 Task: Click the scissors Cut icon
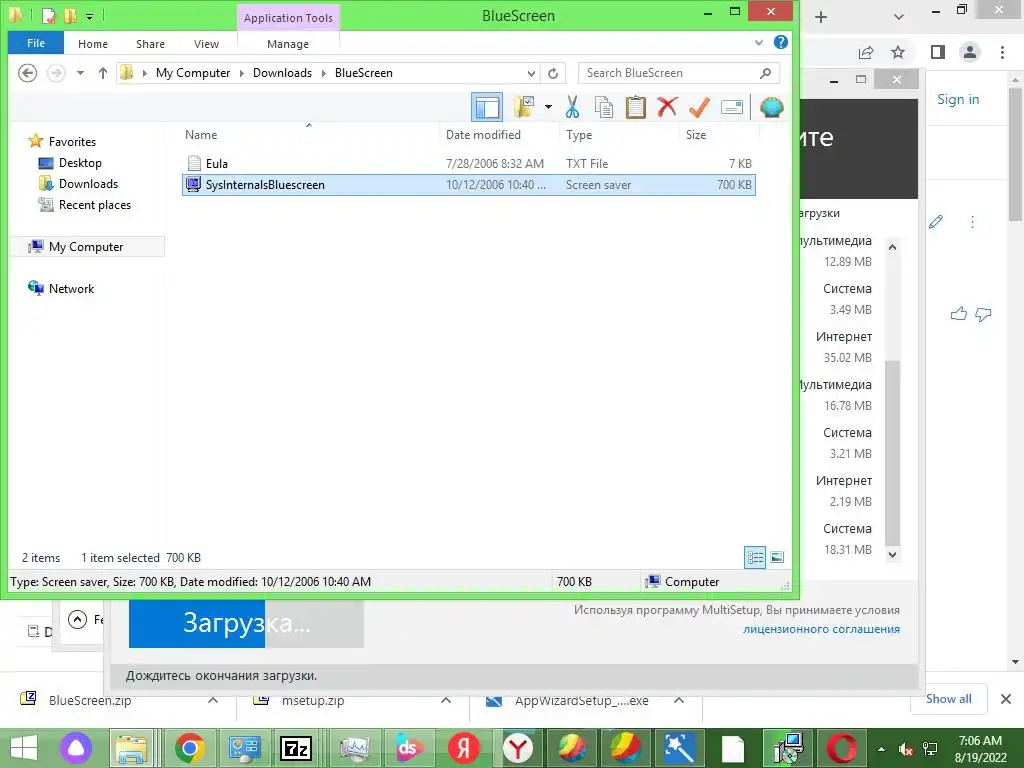[573, 107]
